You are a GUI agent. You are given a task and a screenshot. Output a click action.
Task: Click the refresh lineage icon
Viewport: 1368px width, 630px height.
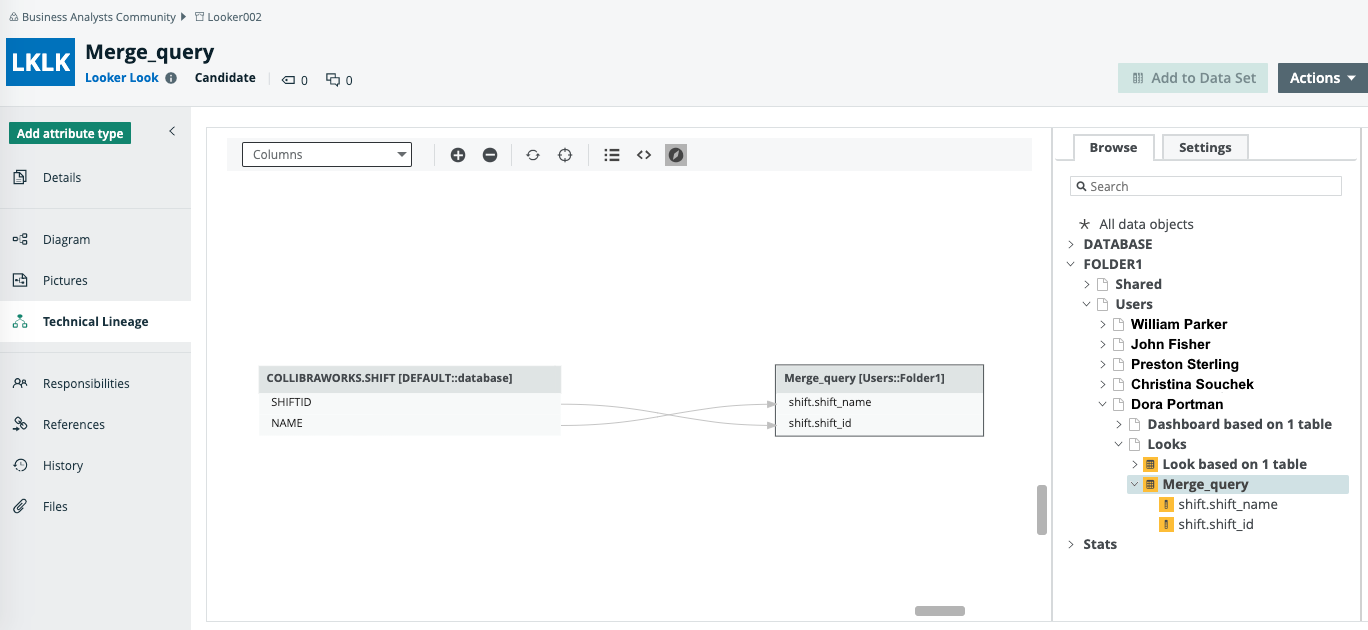533,155
